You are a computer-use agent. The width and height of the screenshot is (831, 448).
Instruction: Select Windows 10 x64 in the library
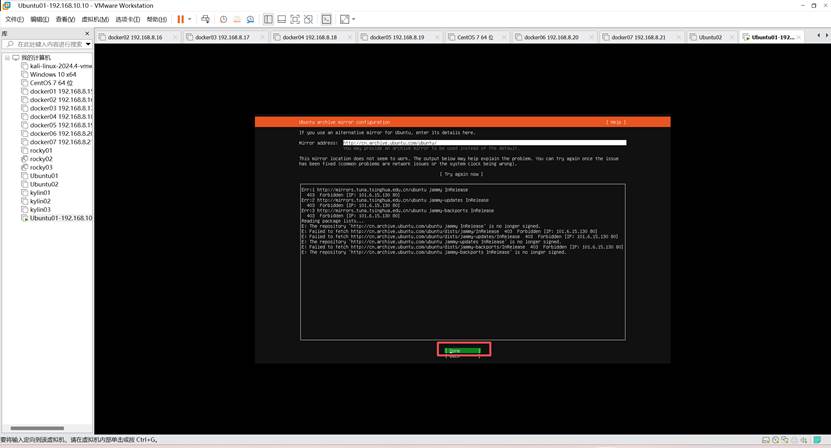tap(49, 74)
